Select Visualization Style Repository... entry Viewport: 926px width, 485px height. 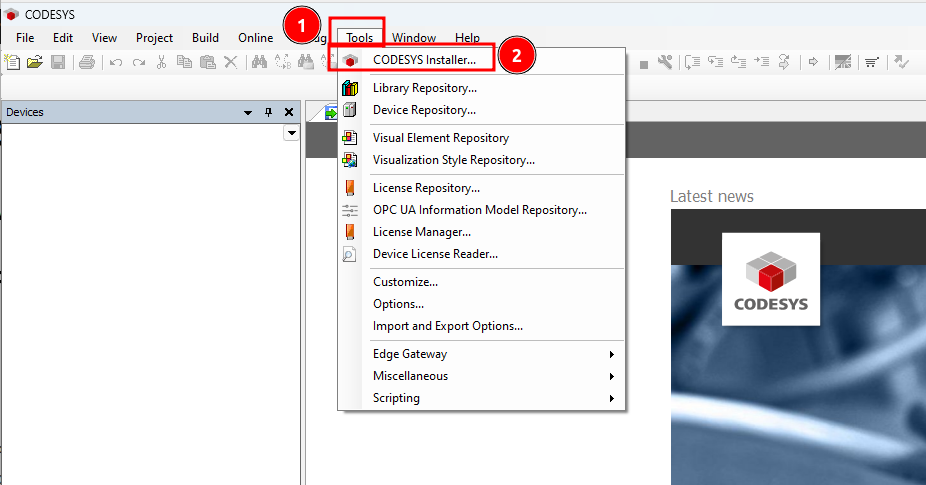482,160
